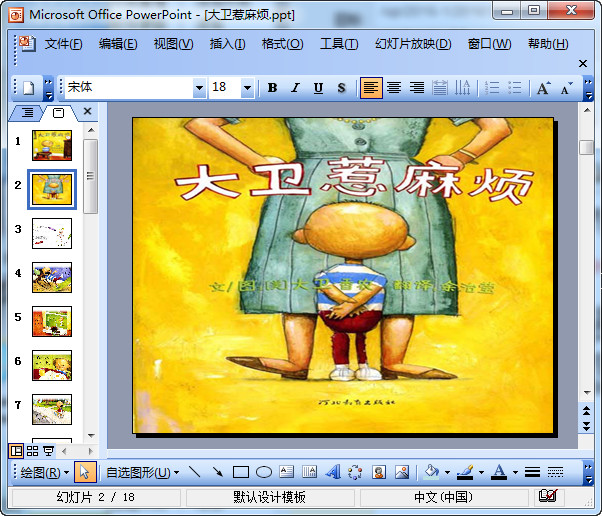
Task: Open the 插入(I) menu
Action: pos(227,44)
